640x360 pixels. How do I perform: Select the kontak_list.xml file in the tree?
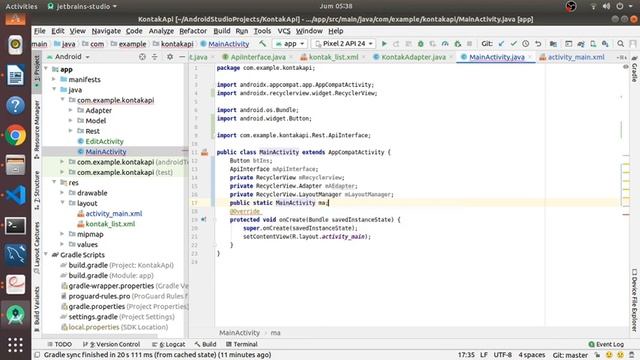(110, 224)
